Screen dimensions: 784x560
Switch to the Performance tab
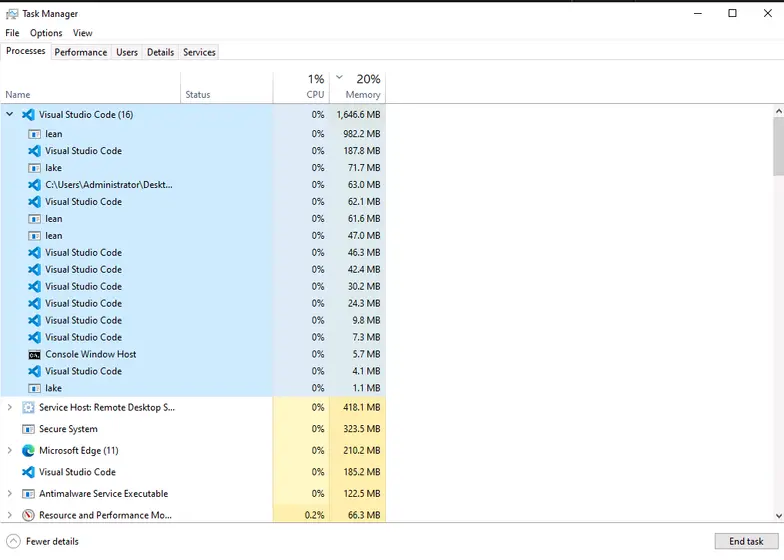click(x=80, y=52)
